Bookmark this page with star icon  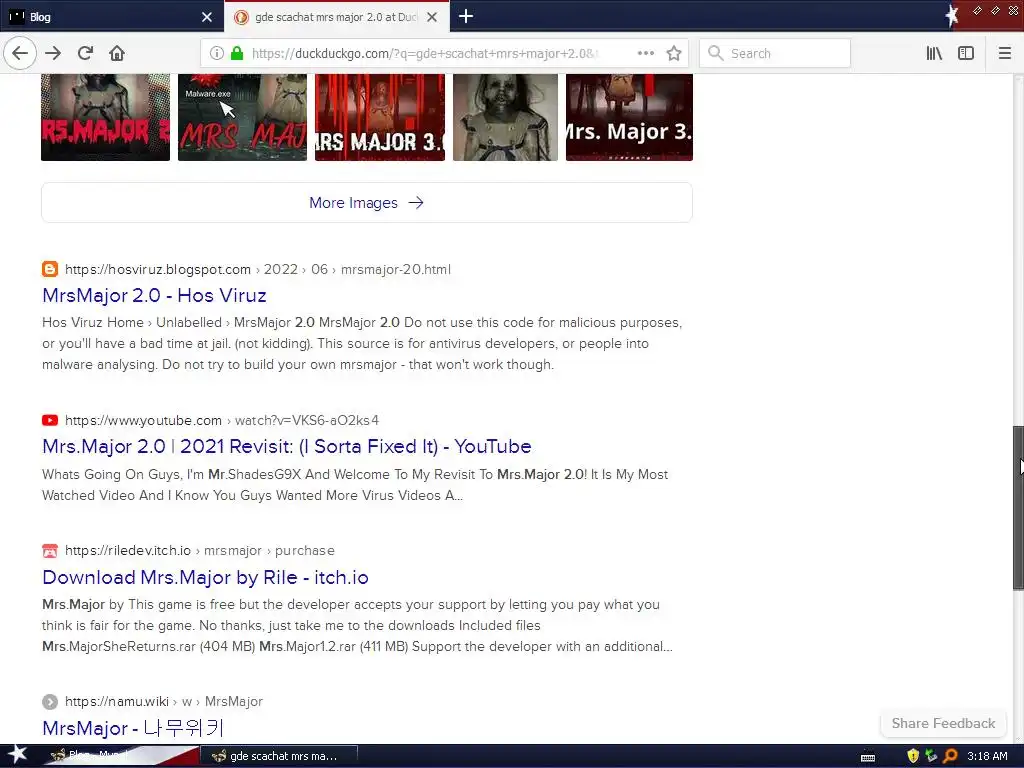674,53
